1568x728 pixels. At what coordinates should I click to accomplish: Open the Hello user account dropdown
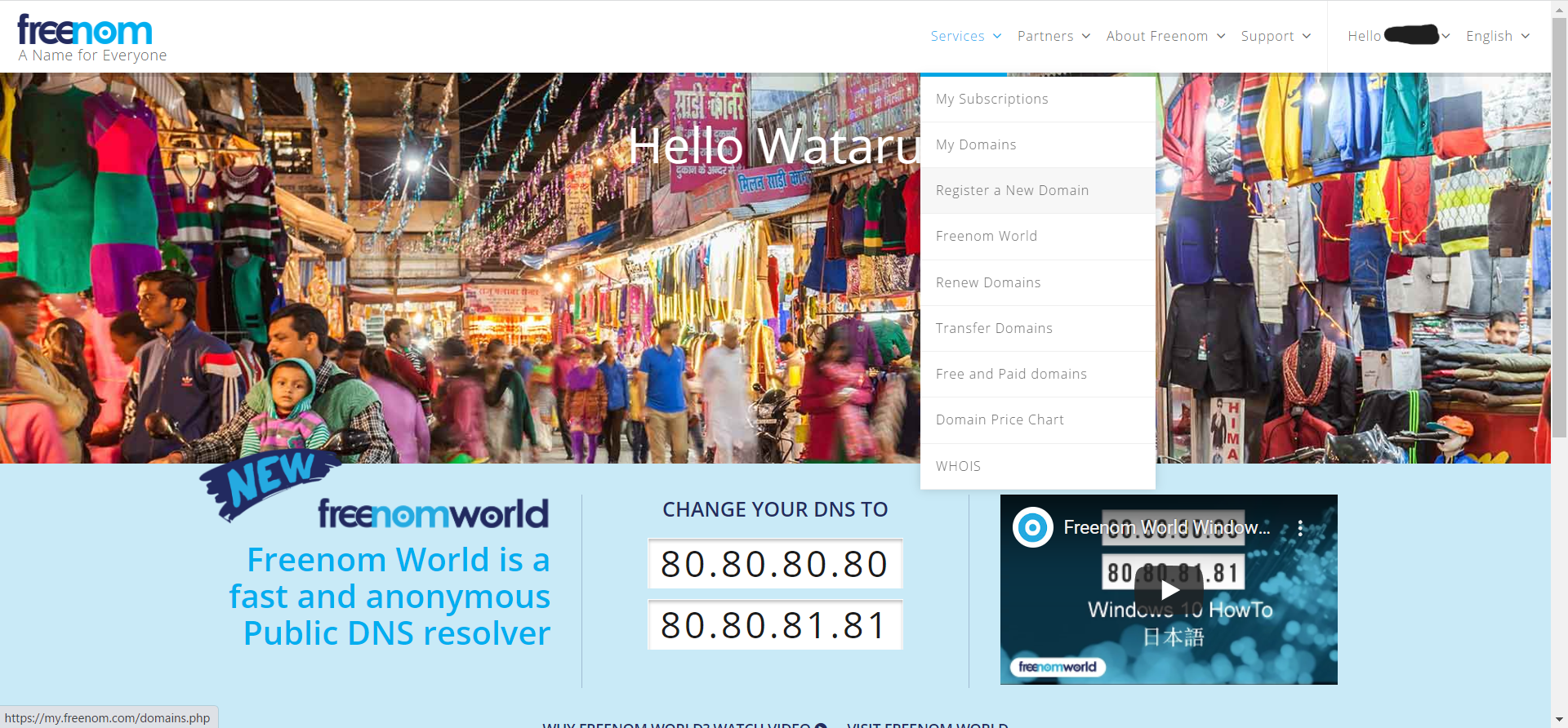click(x=1398, y=36)
